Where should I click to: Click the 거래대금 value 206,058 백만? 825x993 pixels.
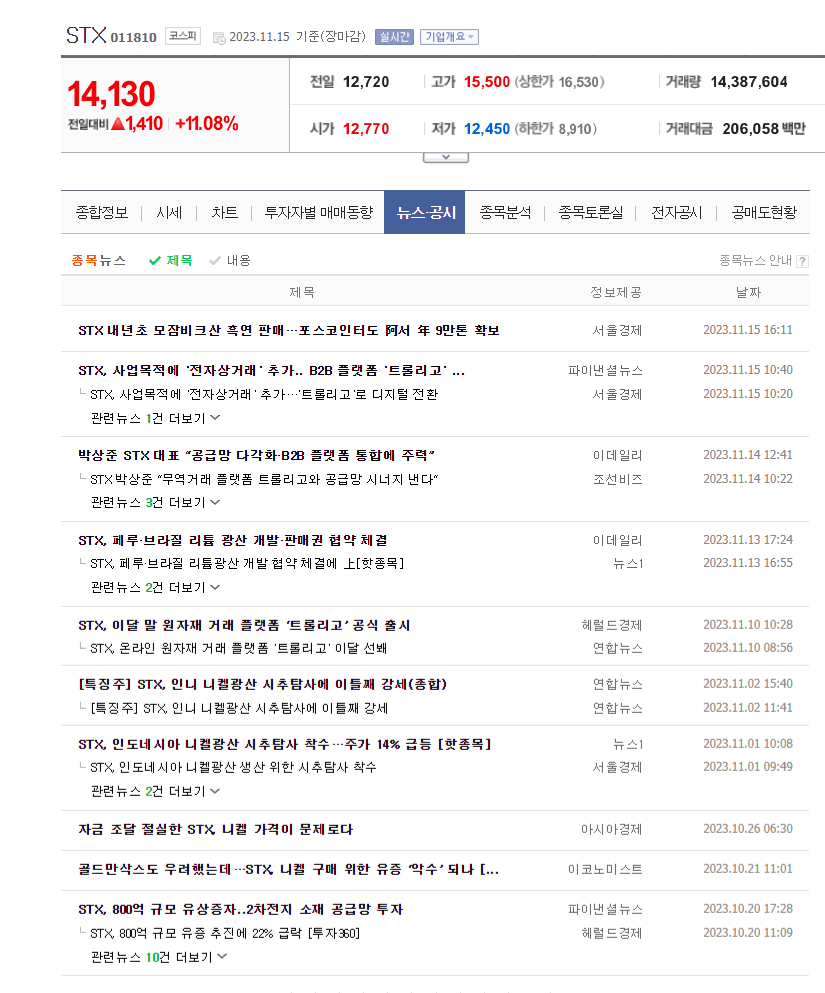pyautogui.click(x=764, y=129)
